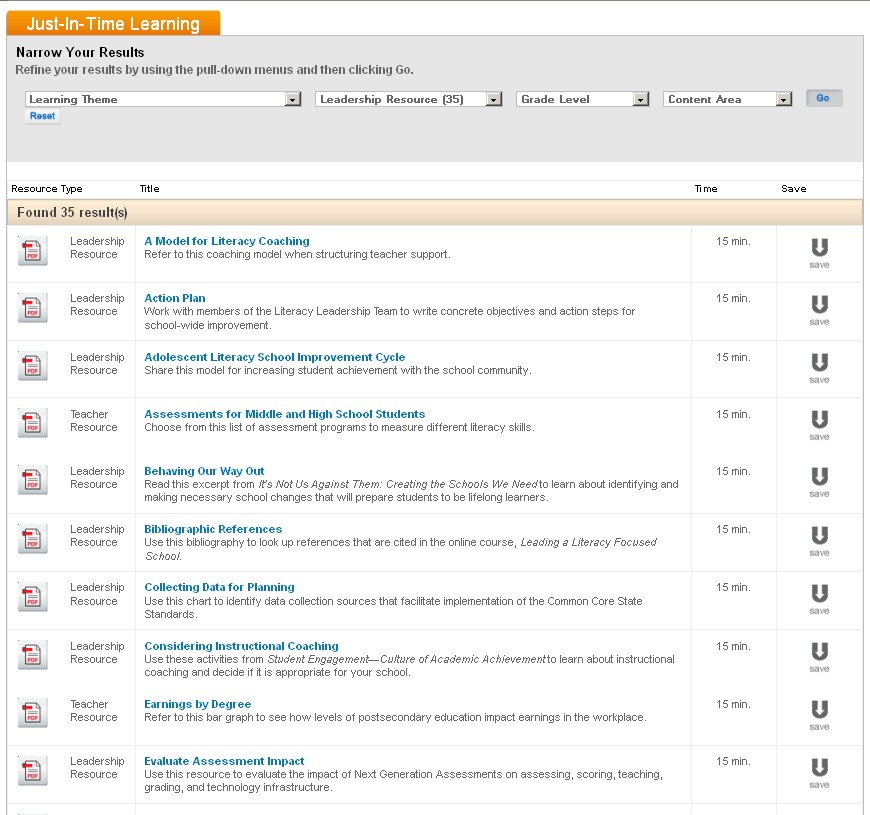870x815 pixels.
Task: Save the Evaluate Assessment Impact resource
Action: coord(819,772)
